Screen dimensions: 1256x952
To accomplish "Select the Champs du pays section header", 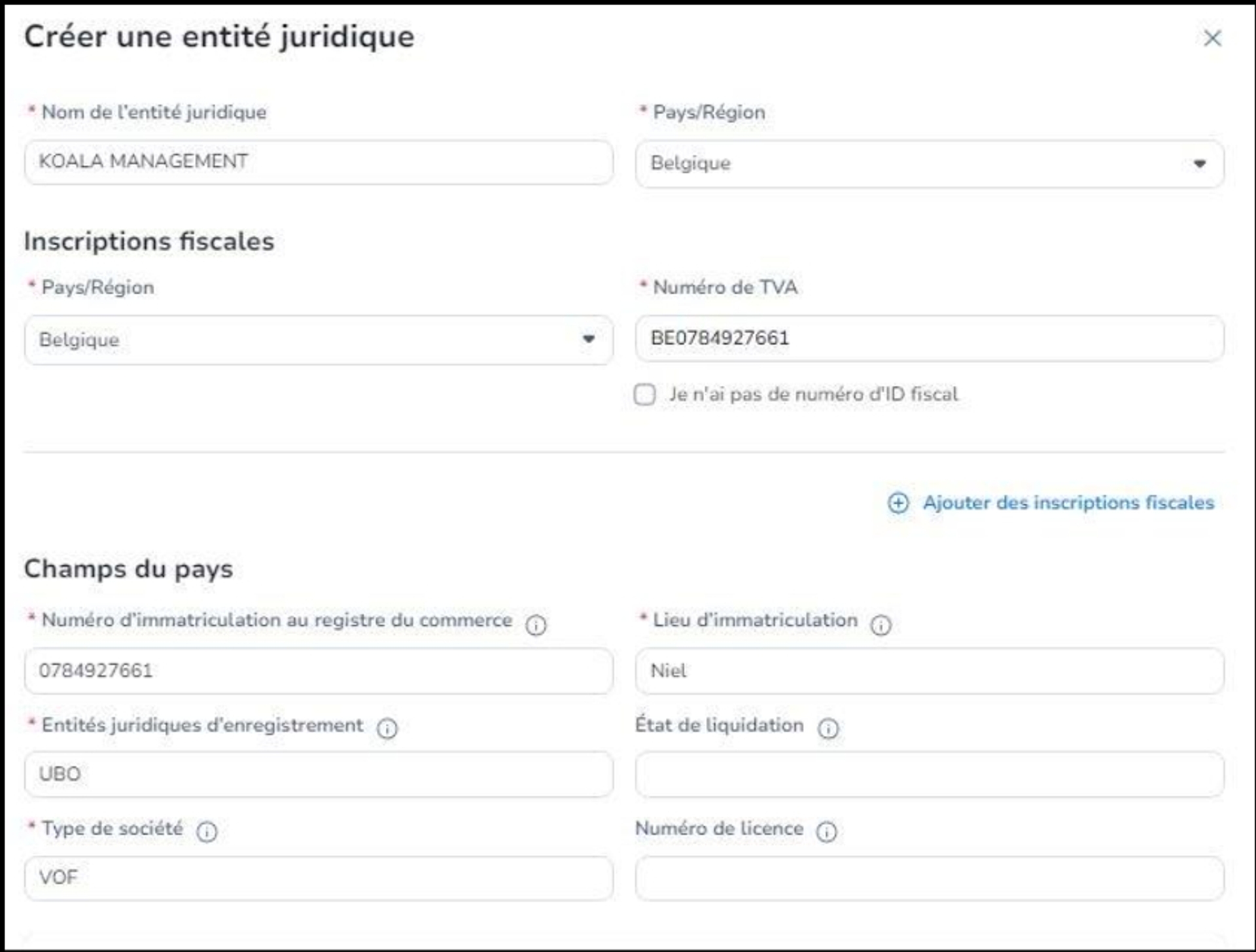I will click(x=128, y=568).
